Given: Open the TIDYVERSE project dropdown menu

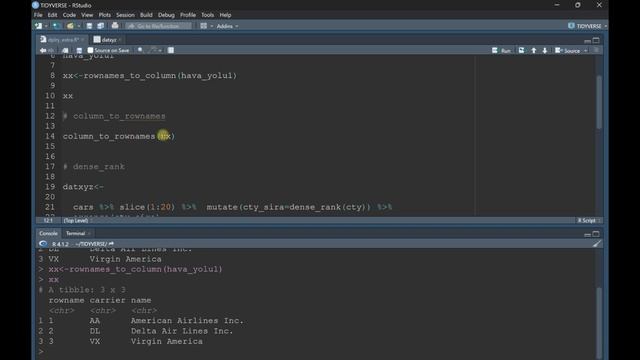Looking at the screenshot, I should click(x=587, y=26).
